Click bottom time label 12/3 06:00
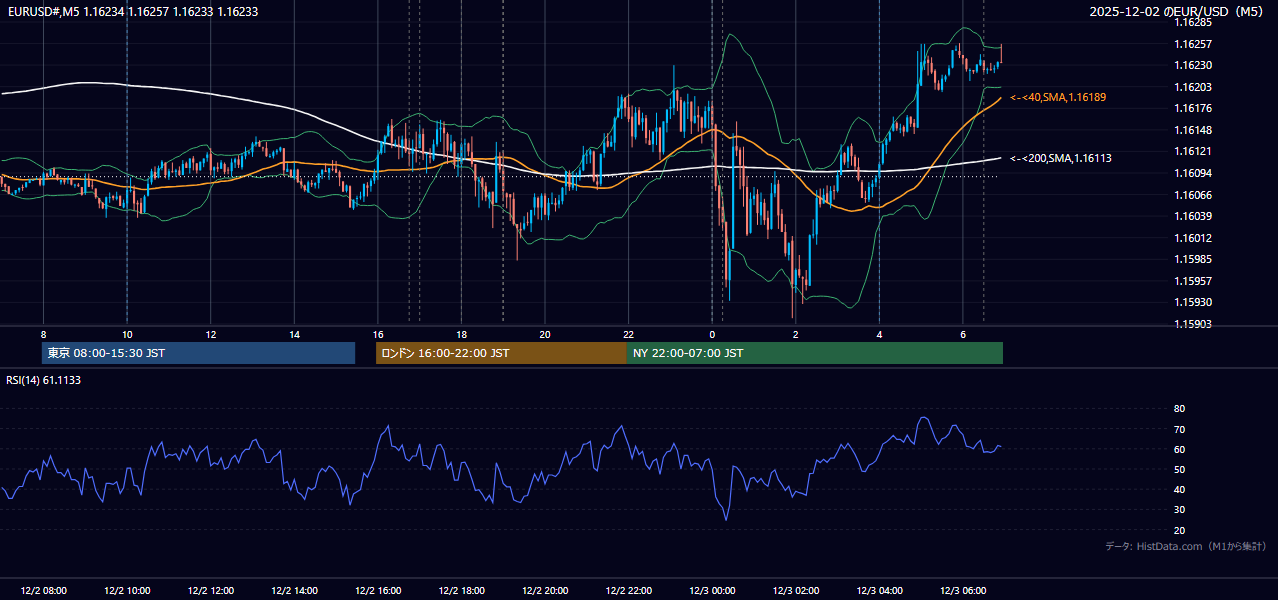The image size is (1278, 600). 962,590
